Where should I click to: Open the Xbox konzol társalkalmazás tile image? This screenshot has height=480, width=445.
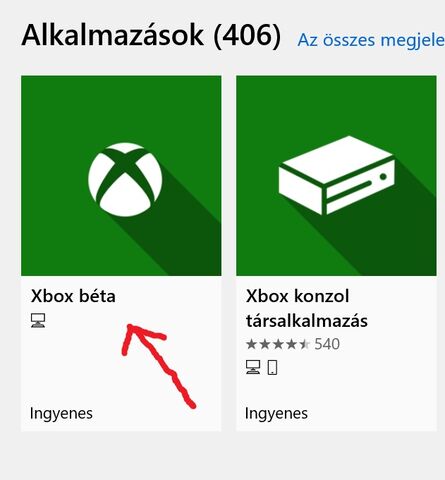click(336, 176)
